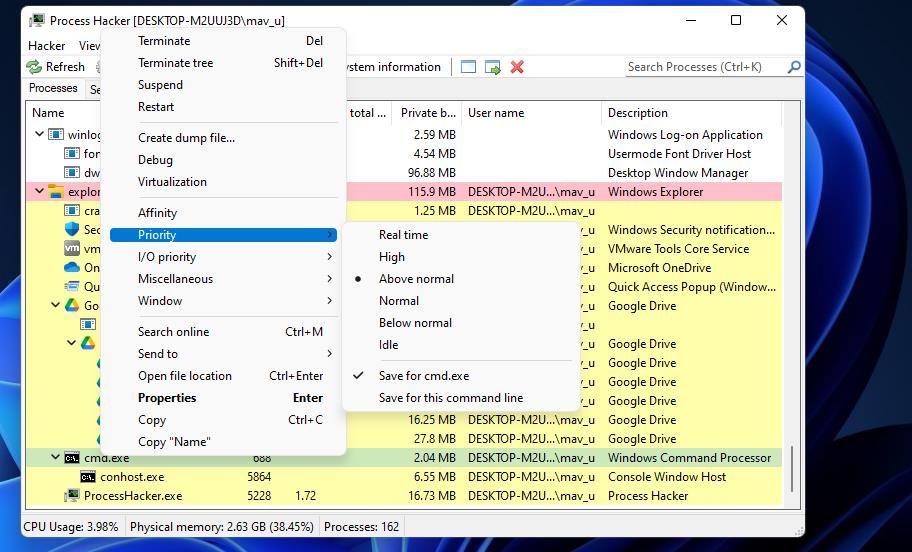The image size is (912, 552).
Task: Switch to the Processes tab
Action: point(53,88)
